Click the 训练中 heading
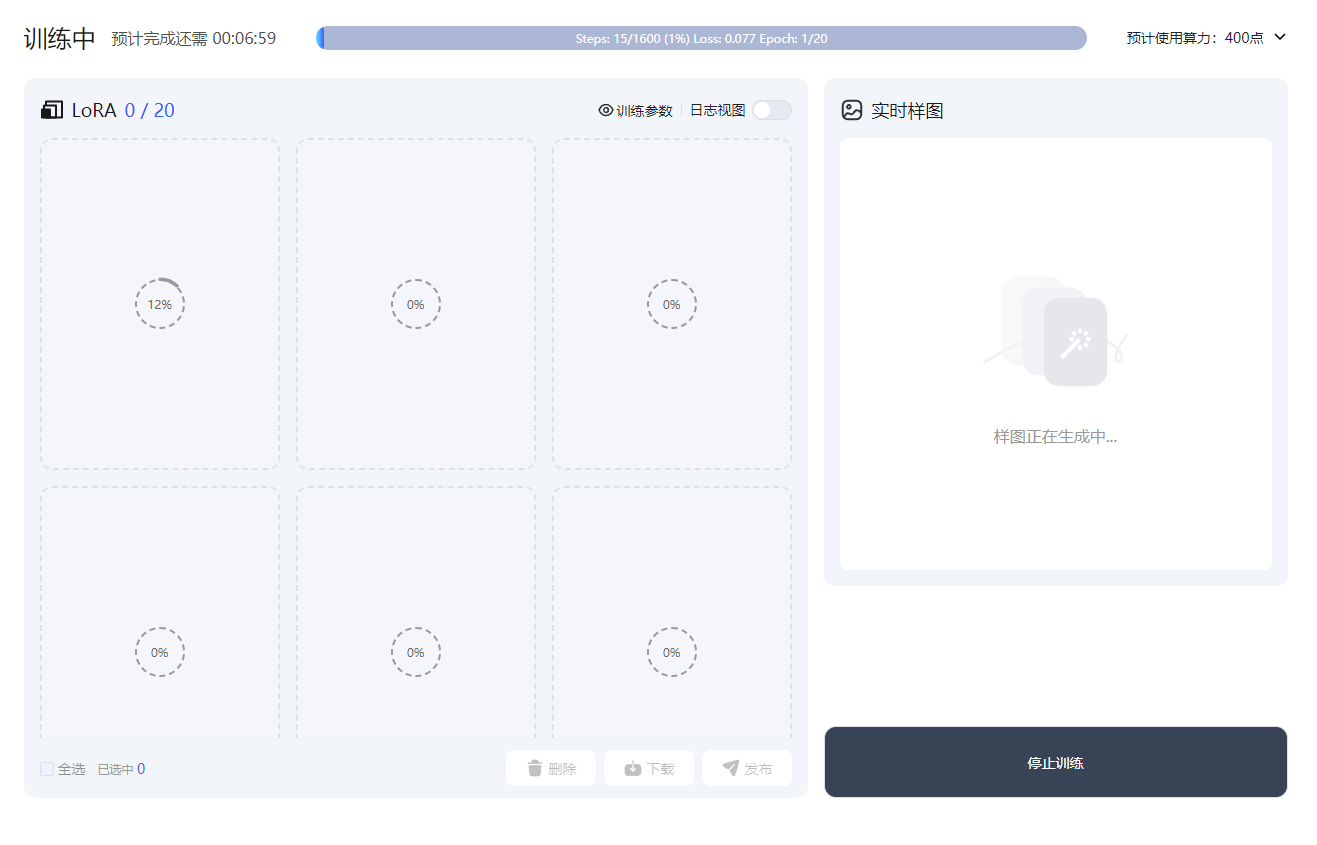The height and width of the screenshot is (845, 1317). pyautogui.click(x=60, y=39)
